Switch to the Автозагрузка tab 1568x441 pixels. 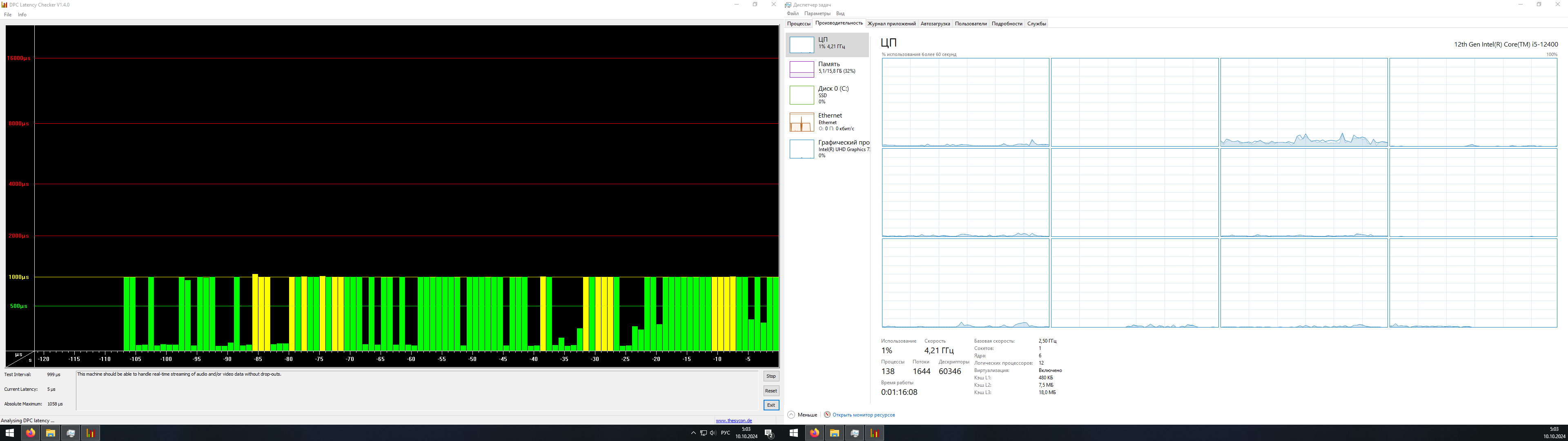(x=935, y=24)
